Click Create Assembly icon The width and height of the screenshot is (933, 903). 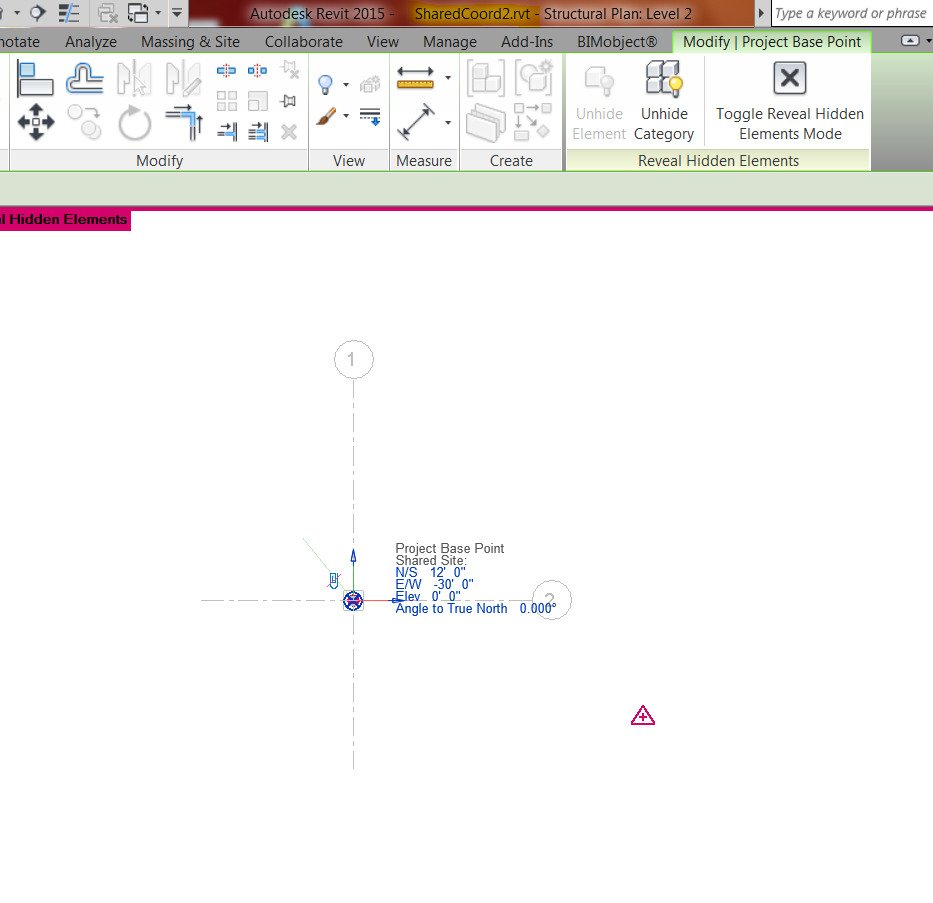486,78
